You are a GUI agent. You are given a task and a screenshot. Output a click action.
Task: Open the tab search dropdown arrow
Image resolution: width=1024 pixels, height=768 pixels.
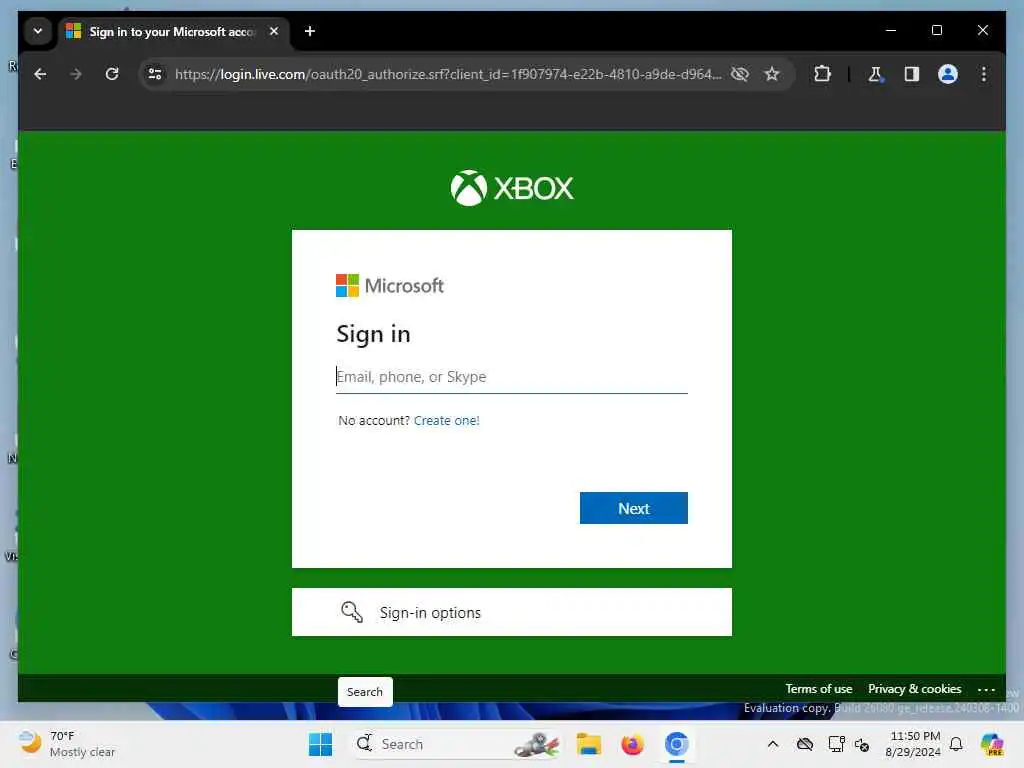[38, 31]
